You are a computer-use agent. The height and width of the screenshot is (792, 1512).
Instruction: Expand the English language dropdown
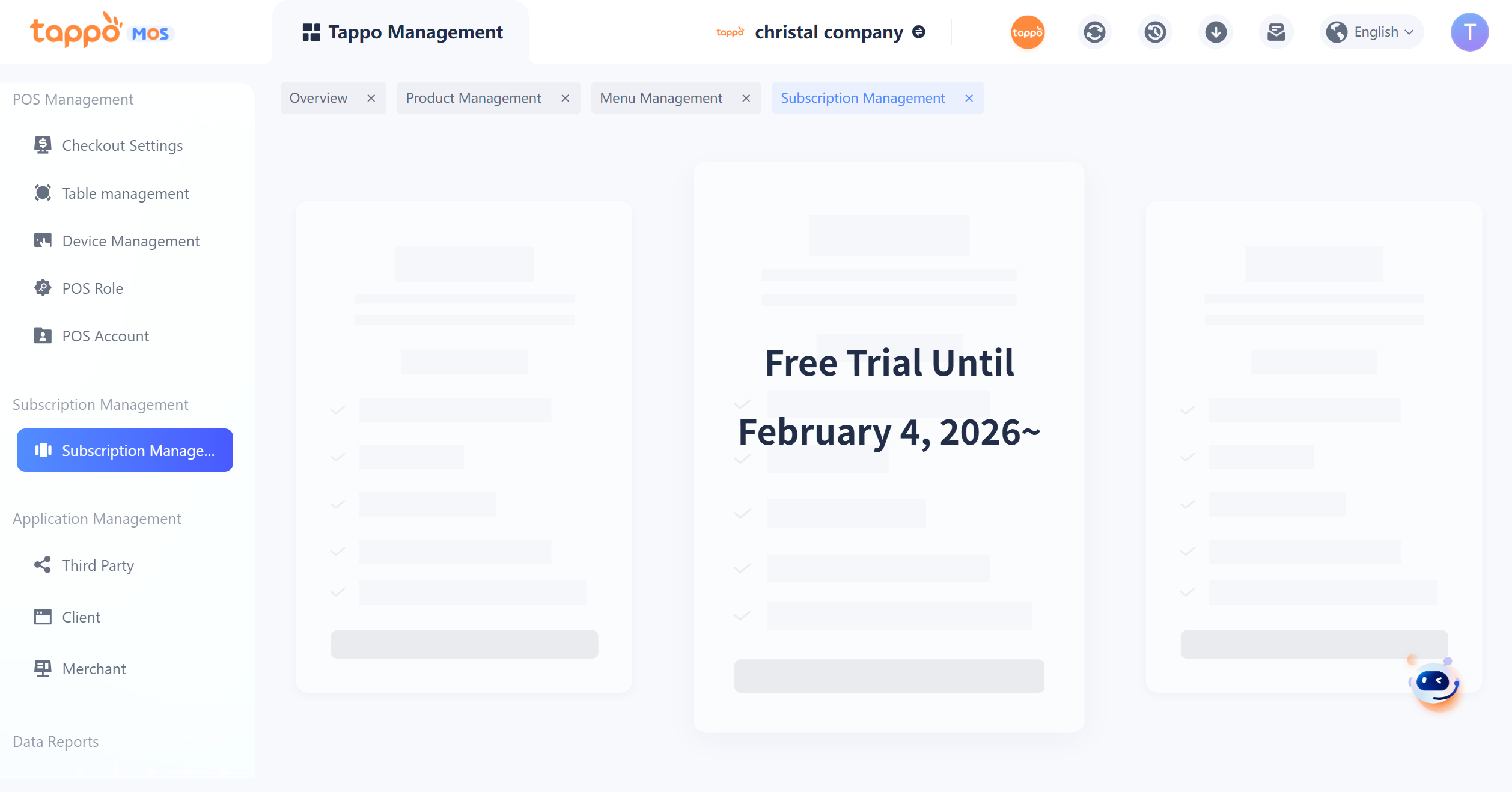click(x=1372, y=32)
